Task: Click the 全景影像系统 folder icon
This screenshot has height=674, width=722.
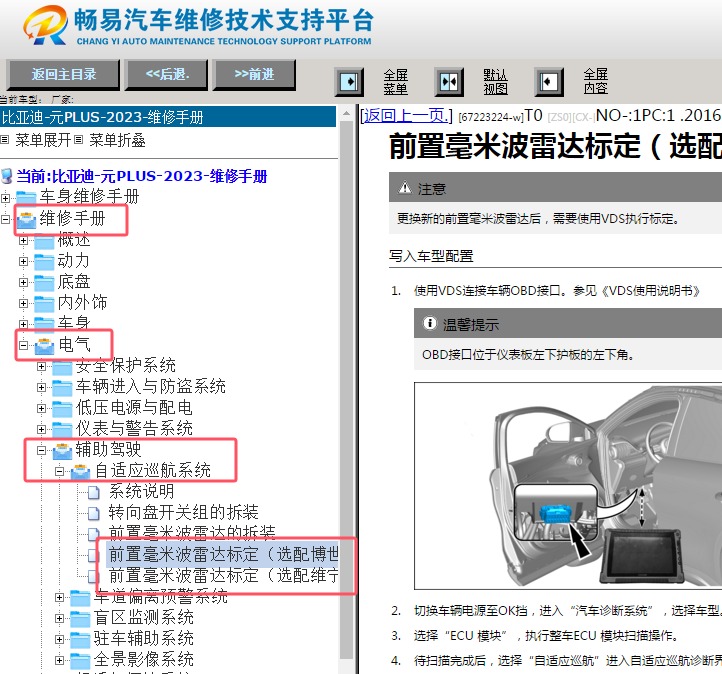Action: [x=80, y=661]
